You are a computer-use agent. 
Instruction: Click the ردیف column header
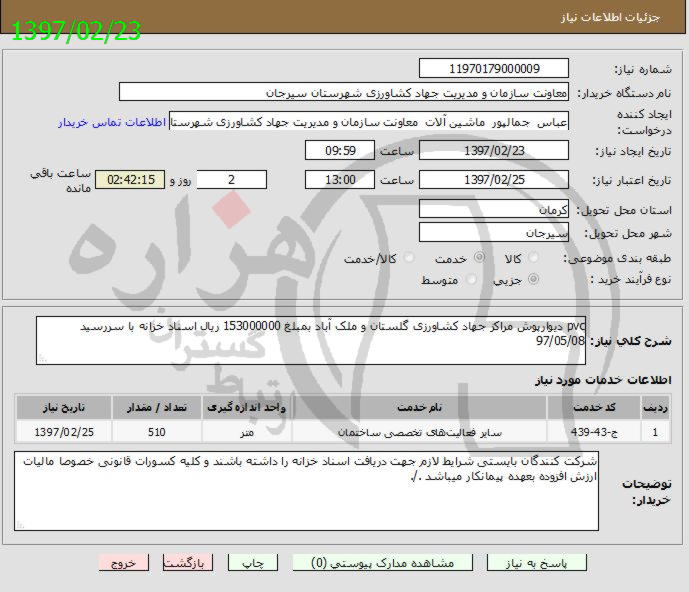tap(655, 407)
